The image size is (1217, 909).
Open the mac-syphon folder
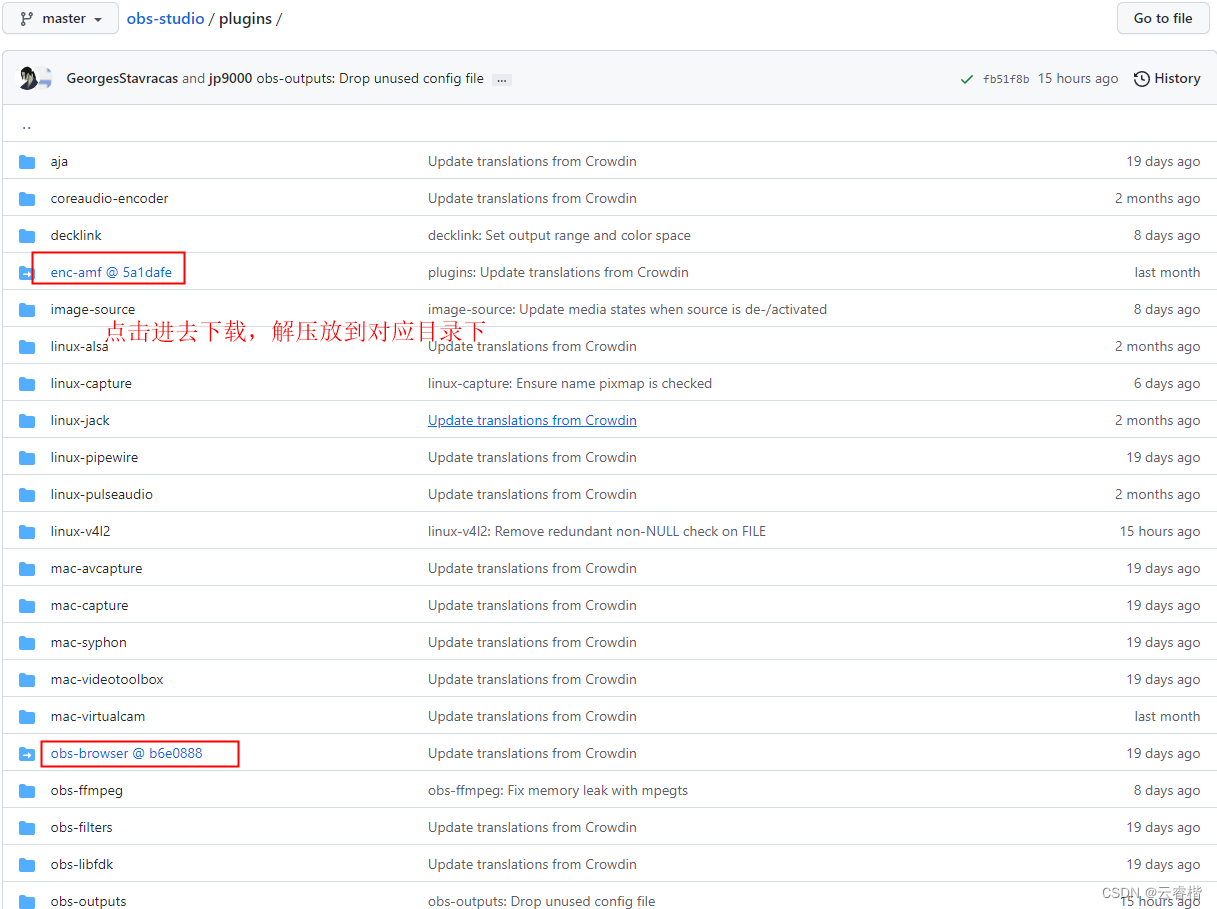click(88, 643)
